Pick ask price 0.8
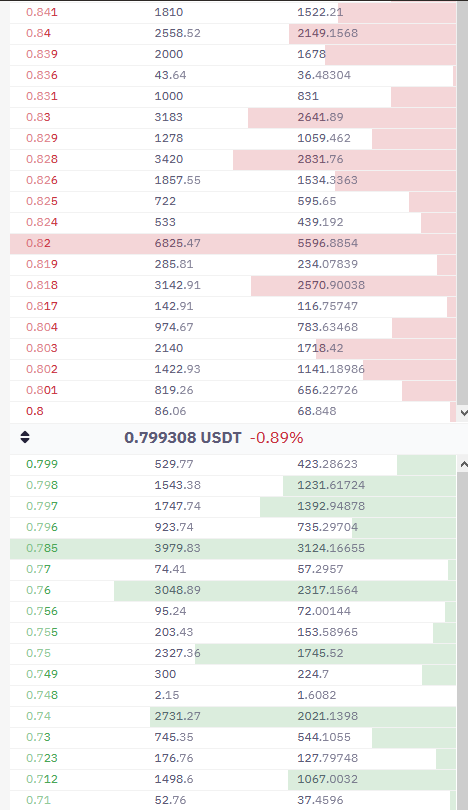The image size is (468, 810). tap(35, 411)
